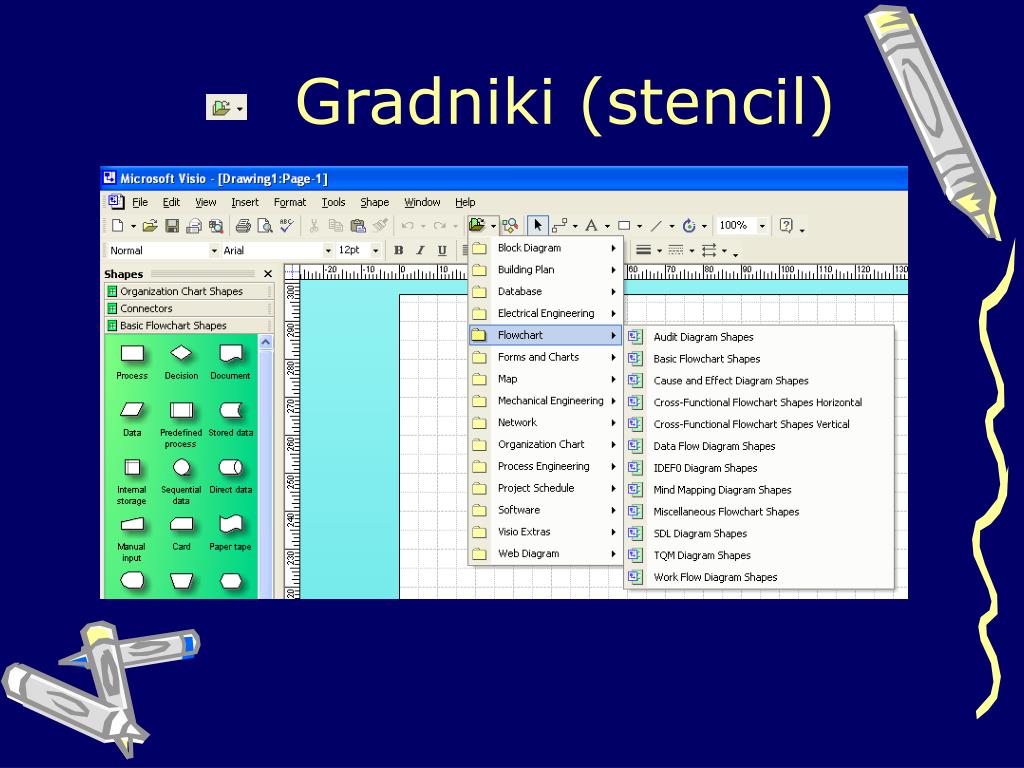This screenshot has width=1024, height=768.
Task: Open the File menu
Action: tap(140, 202)
